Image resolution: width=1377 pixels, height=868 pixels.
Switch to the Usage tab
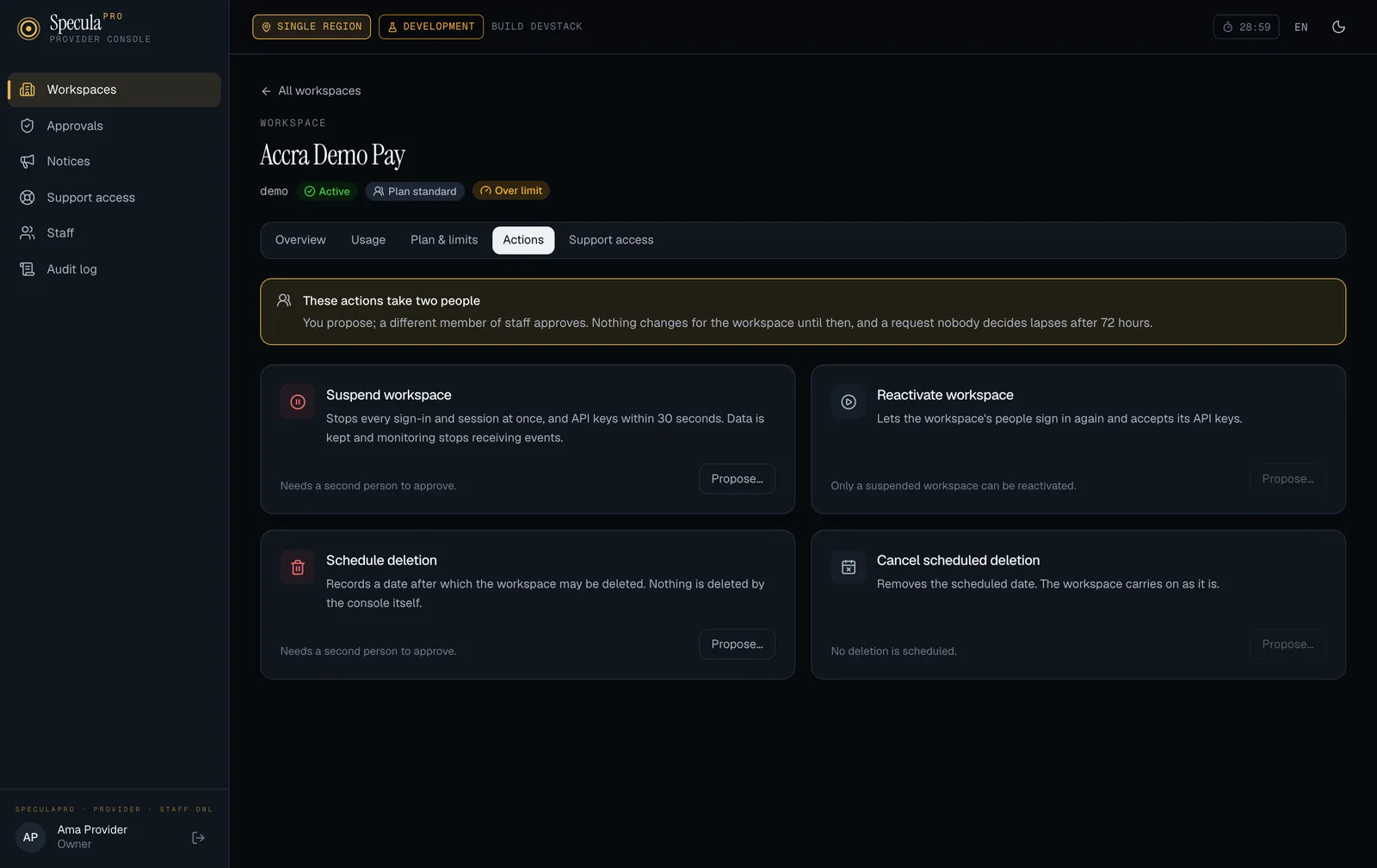368,240
